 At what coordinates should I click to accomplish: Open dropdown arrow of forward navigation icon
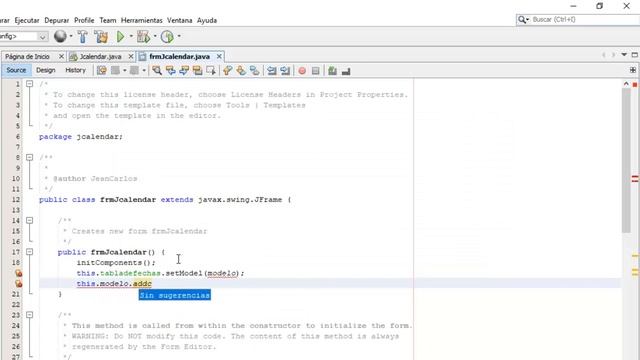point(144,71)
